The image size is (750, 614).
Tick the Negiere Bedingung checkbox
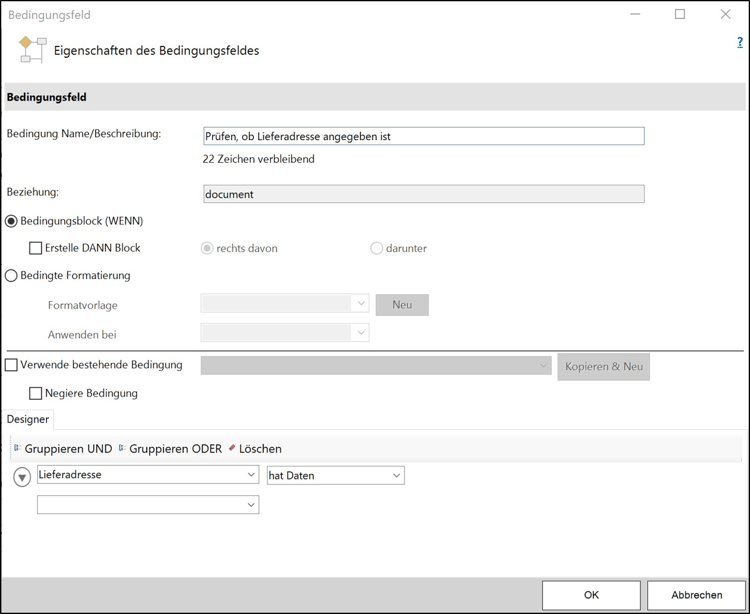(35, 394)
